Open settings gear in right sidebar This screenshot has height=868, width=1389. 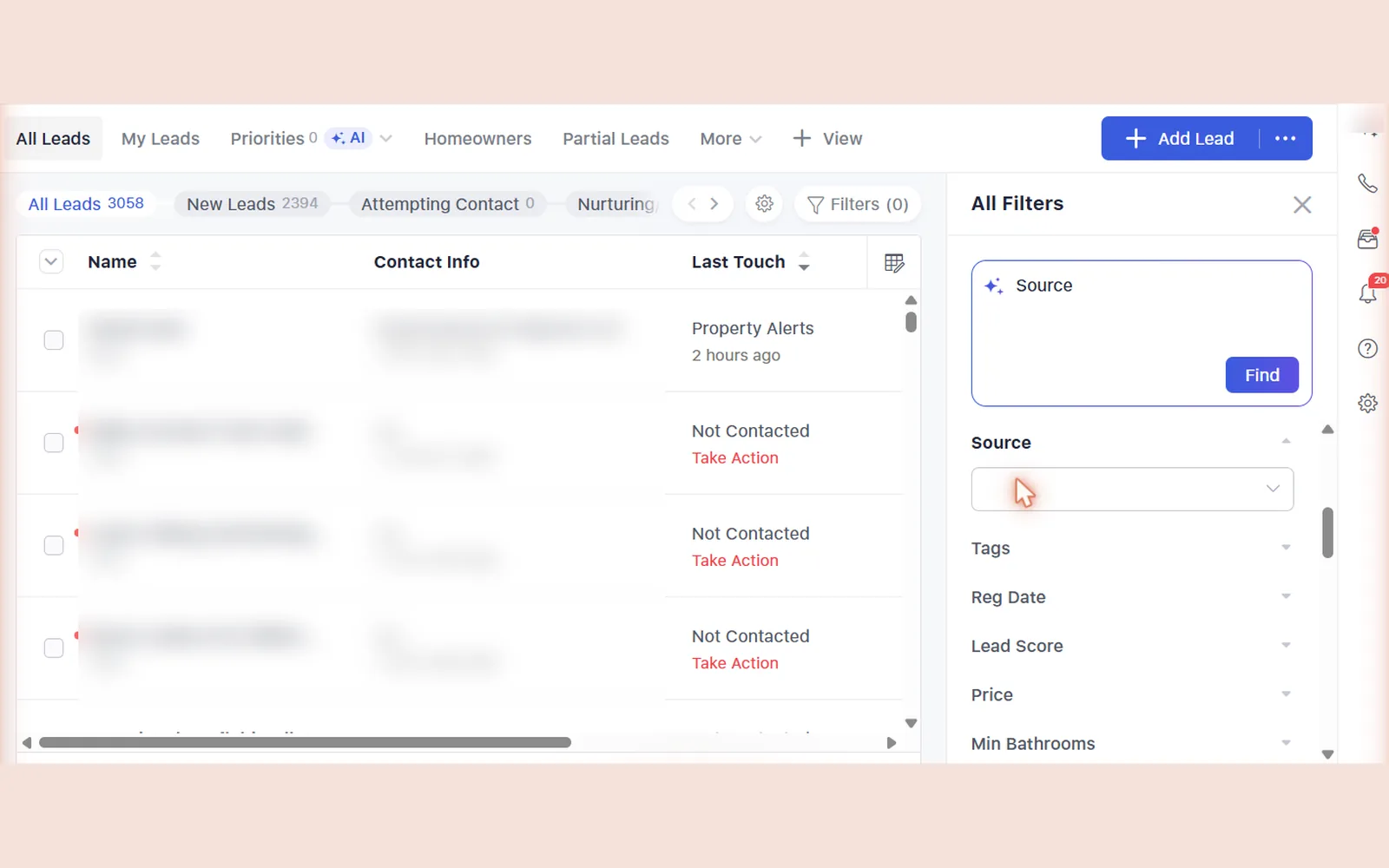[1367, 403]
